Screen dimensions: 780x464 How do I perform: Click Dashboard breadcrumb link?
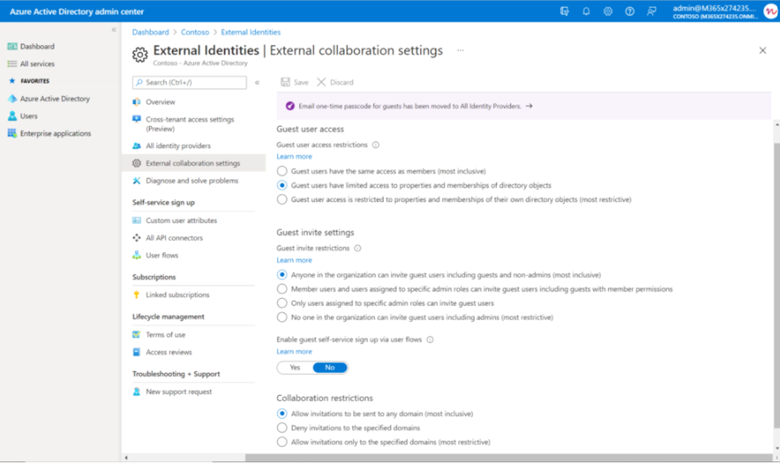tap(150, 32)
